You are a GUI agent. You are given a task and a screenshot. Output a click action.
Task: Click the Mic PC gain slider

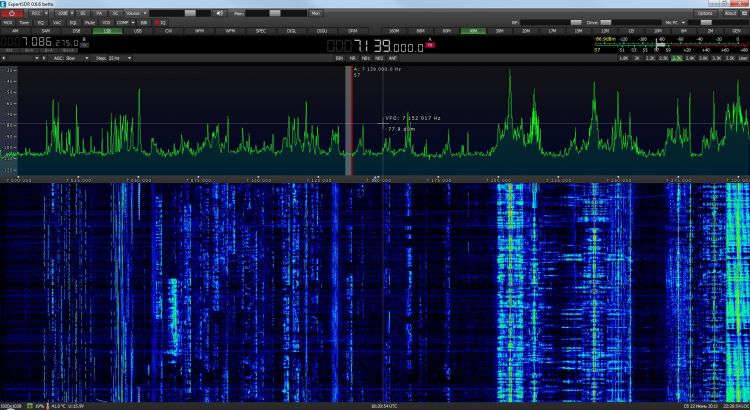tap(717, 22)
